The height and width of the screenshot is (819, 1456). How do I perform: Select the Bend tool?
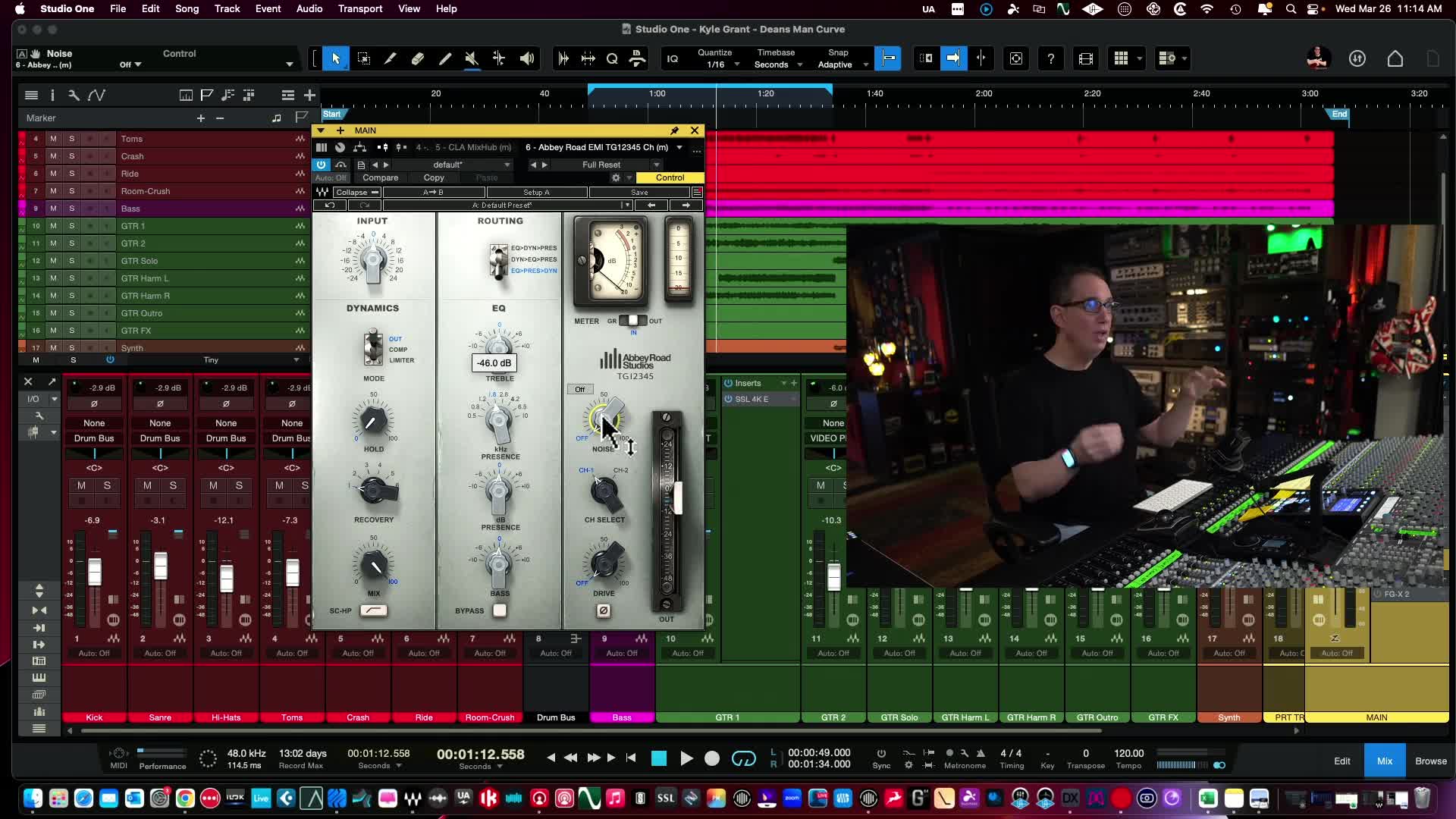[499, 58]
